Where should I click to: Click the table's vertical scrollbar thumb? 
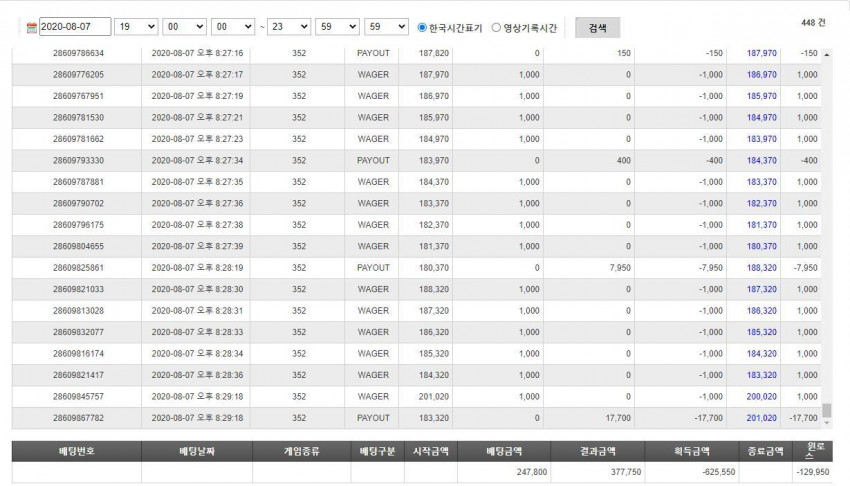827,410
